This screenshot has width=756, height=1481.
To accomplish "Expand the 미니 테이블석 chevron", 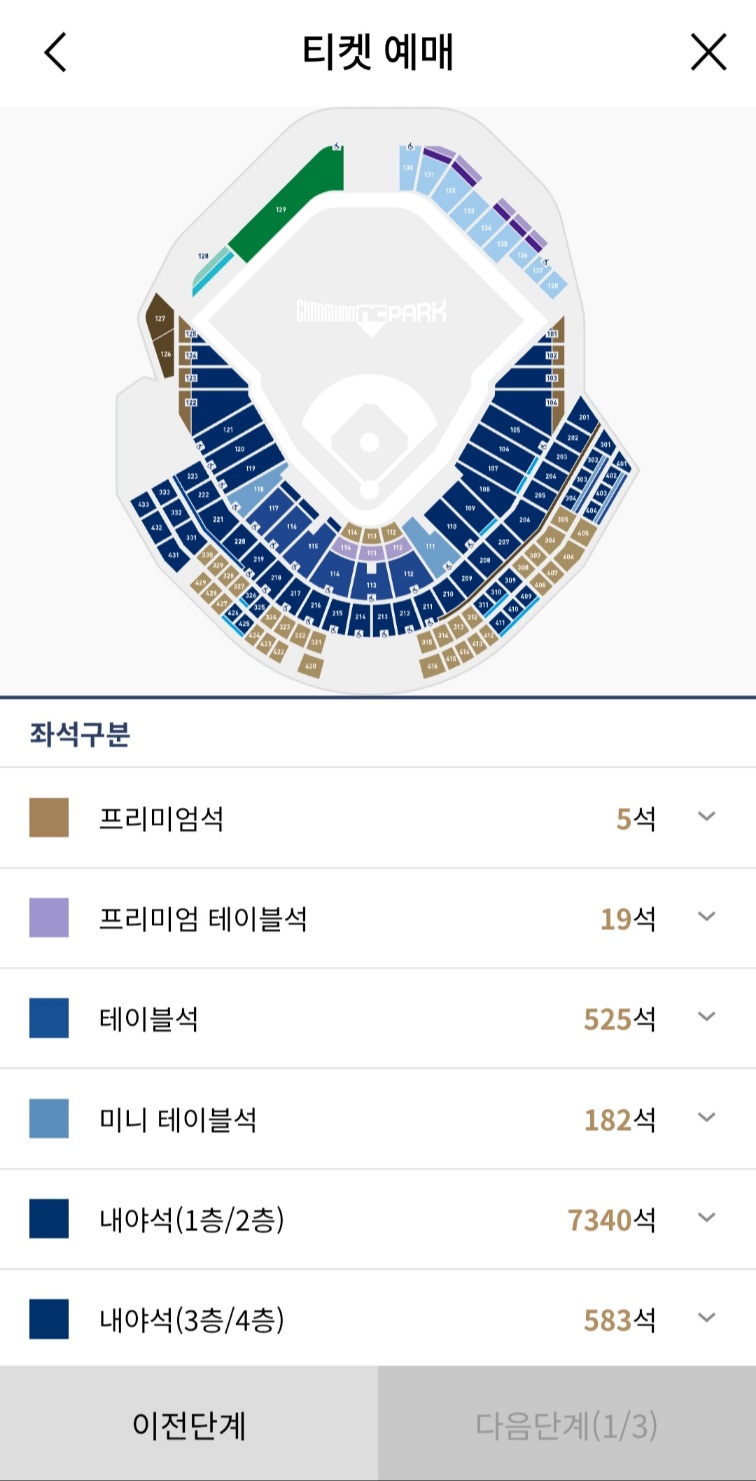I will pyautogui.click(x=707, y=1117).
